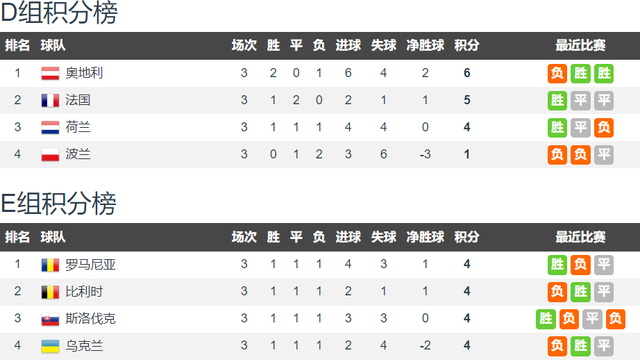This screenshot has width=640, height=362.
Task: Click the Romania flag icon in Group E
Action: [x=50, y=265]
